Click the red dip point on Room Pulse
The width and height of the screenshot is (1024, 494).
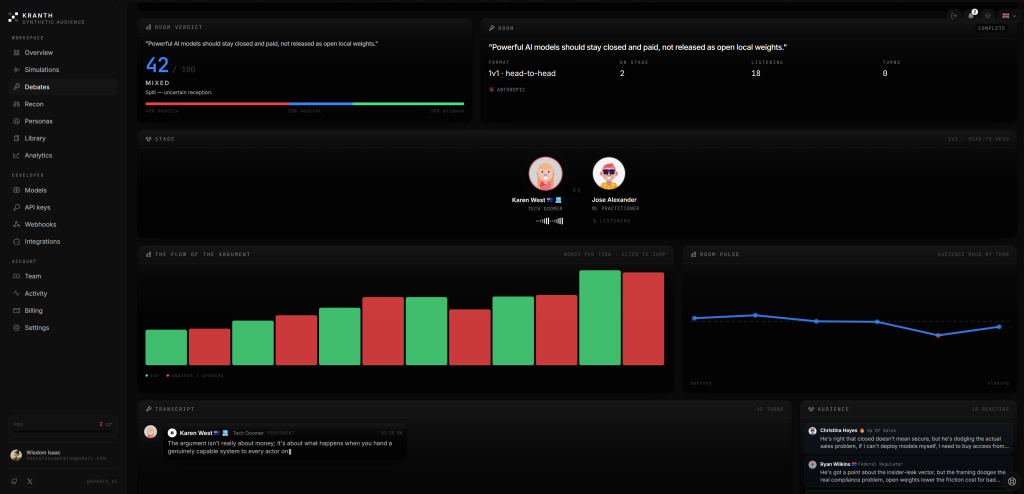click(x=938, y=335)
